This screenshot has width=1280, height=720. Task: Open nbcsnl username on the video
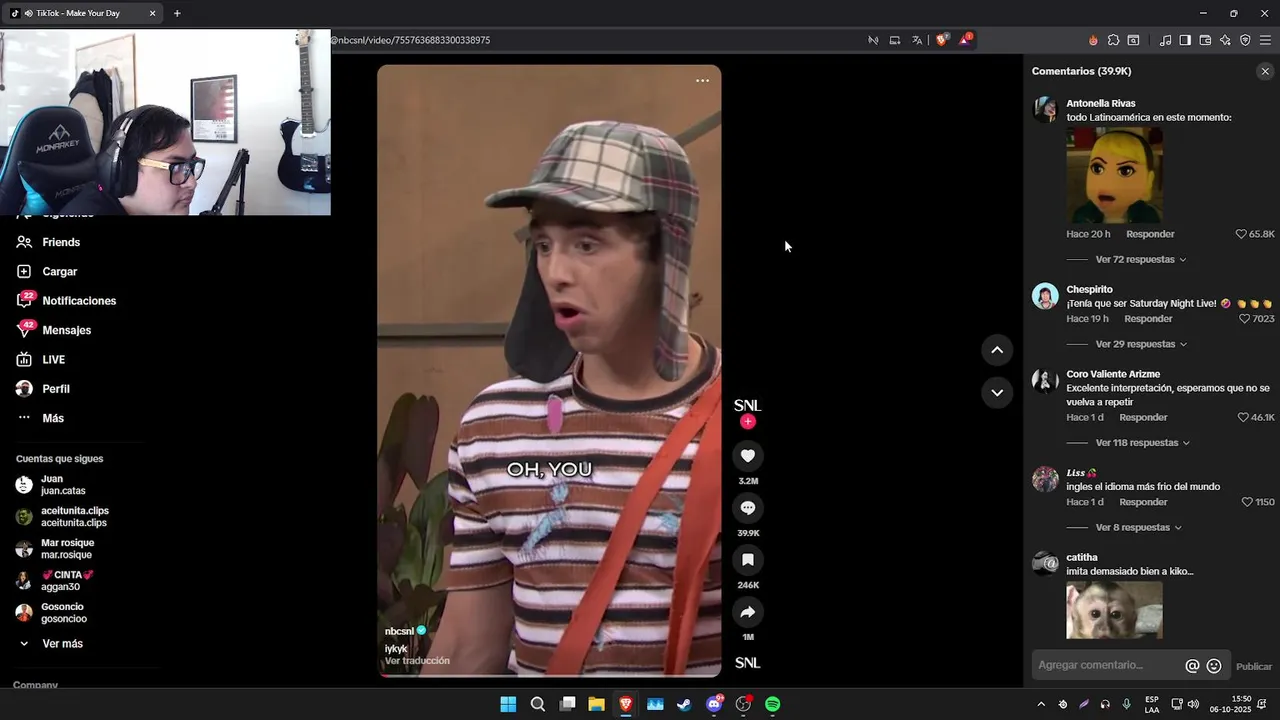399,631
